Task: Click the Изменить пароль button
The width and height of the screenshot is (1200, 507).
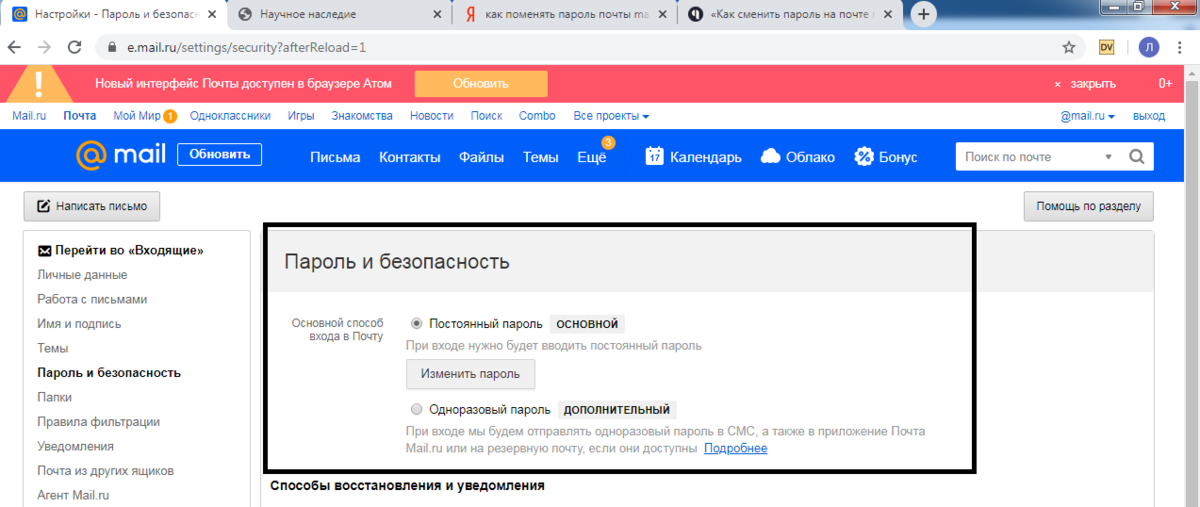Action: coord(470,374)
